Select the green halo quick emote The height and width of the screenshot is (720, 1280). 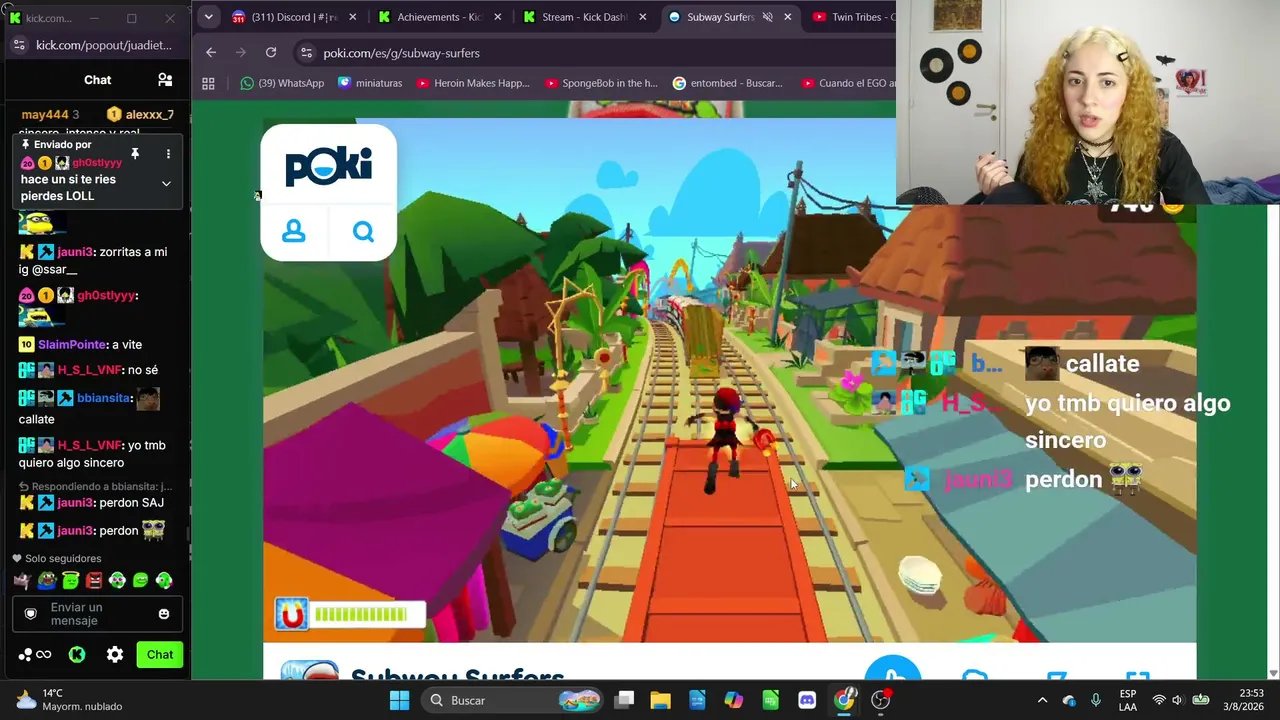tap(70, 580)
